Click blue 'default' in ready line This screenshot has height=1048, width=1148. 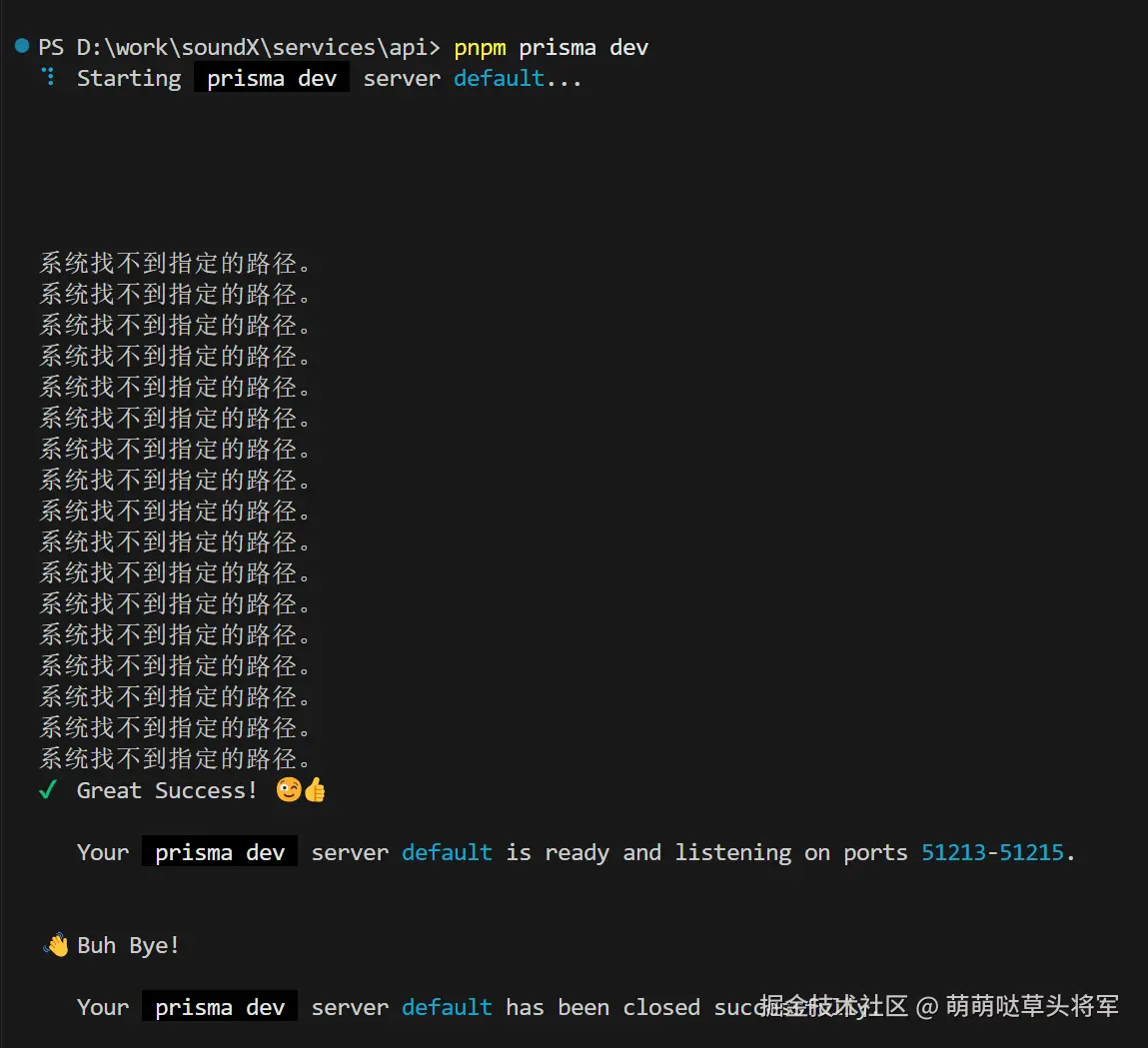point(447,852)
